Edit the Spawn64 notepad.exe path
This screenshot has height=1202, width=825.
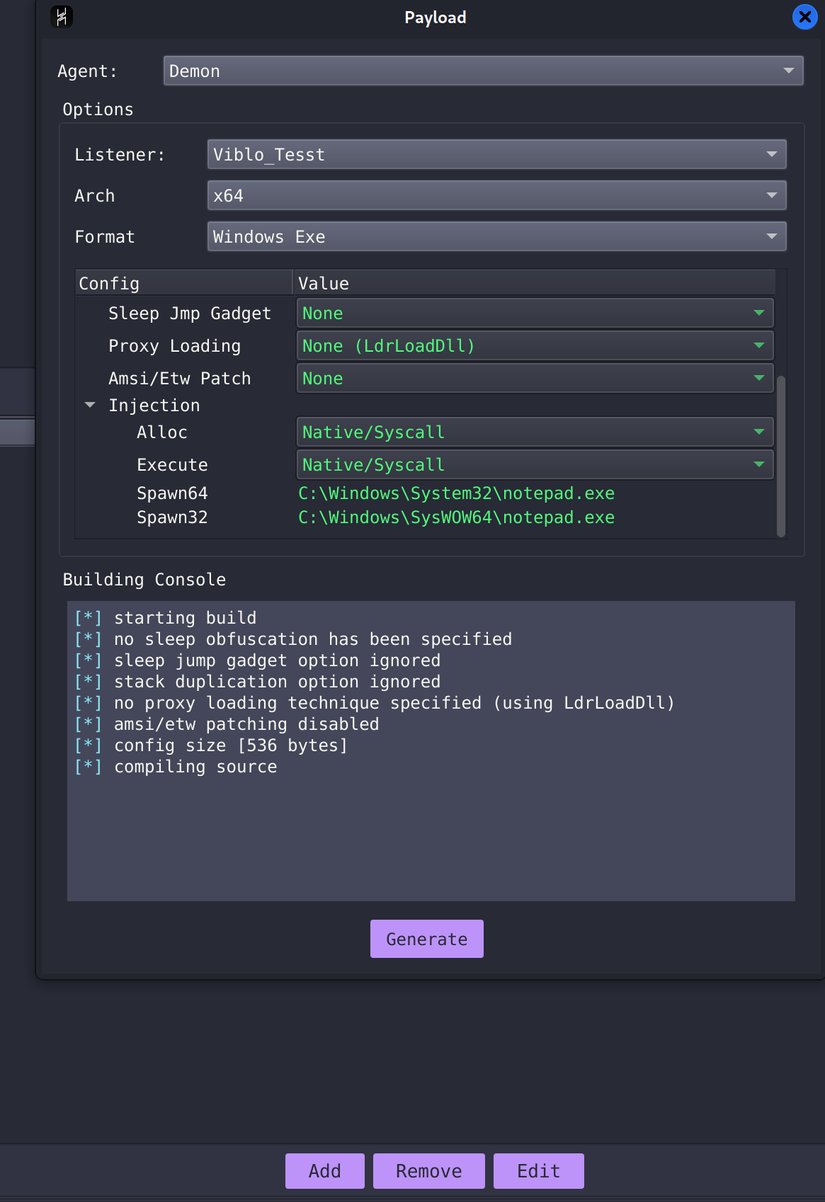click(x=457, y=494)
